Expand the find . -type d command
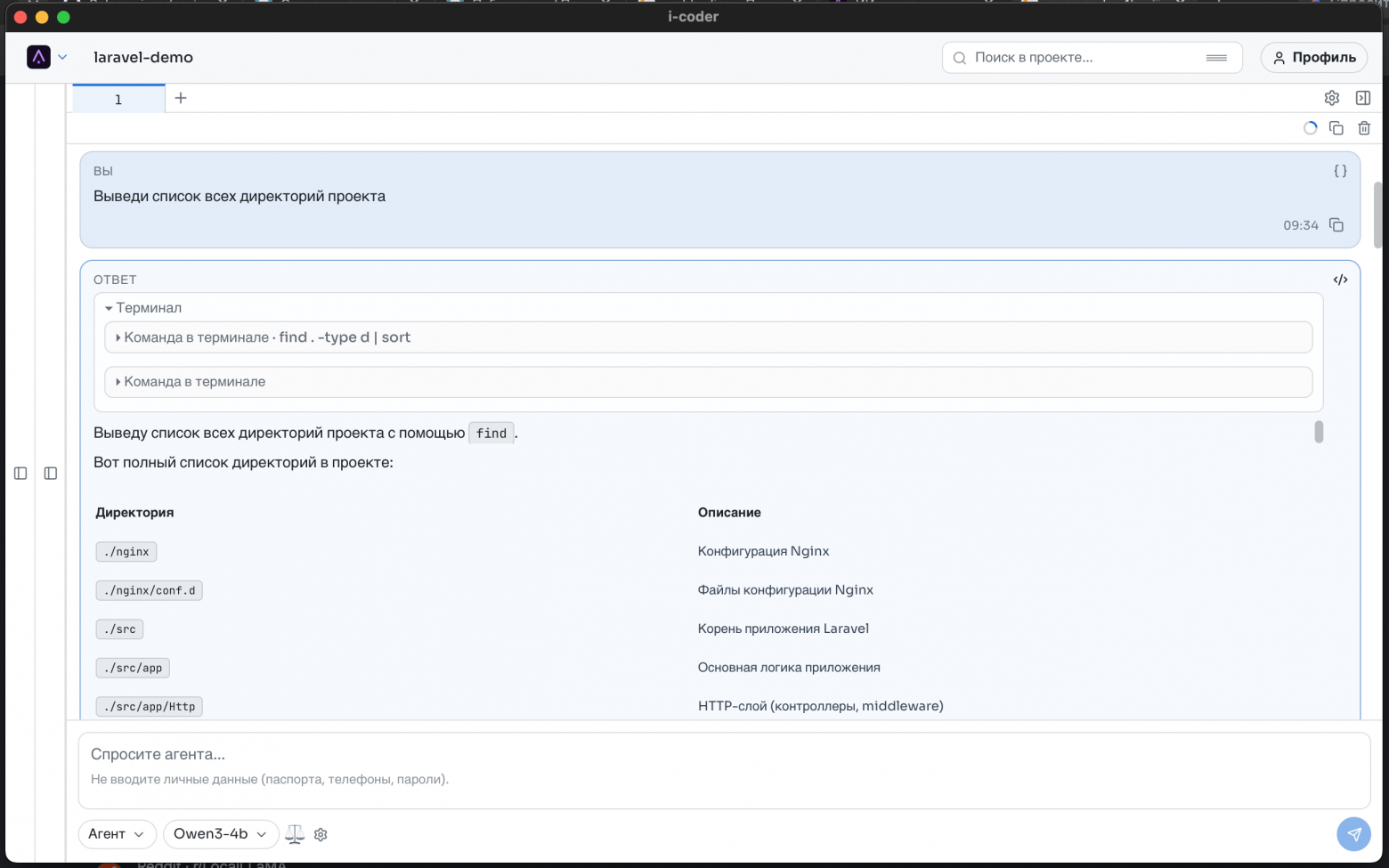Viewport: 1389px width, 868px height. (709, 337)
